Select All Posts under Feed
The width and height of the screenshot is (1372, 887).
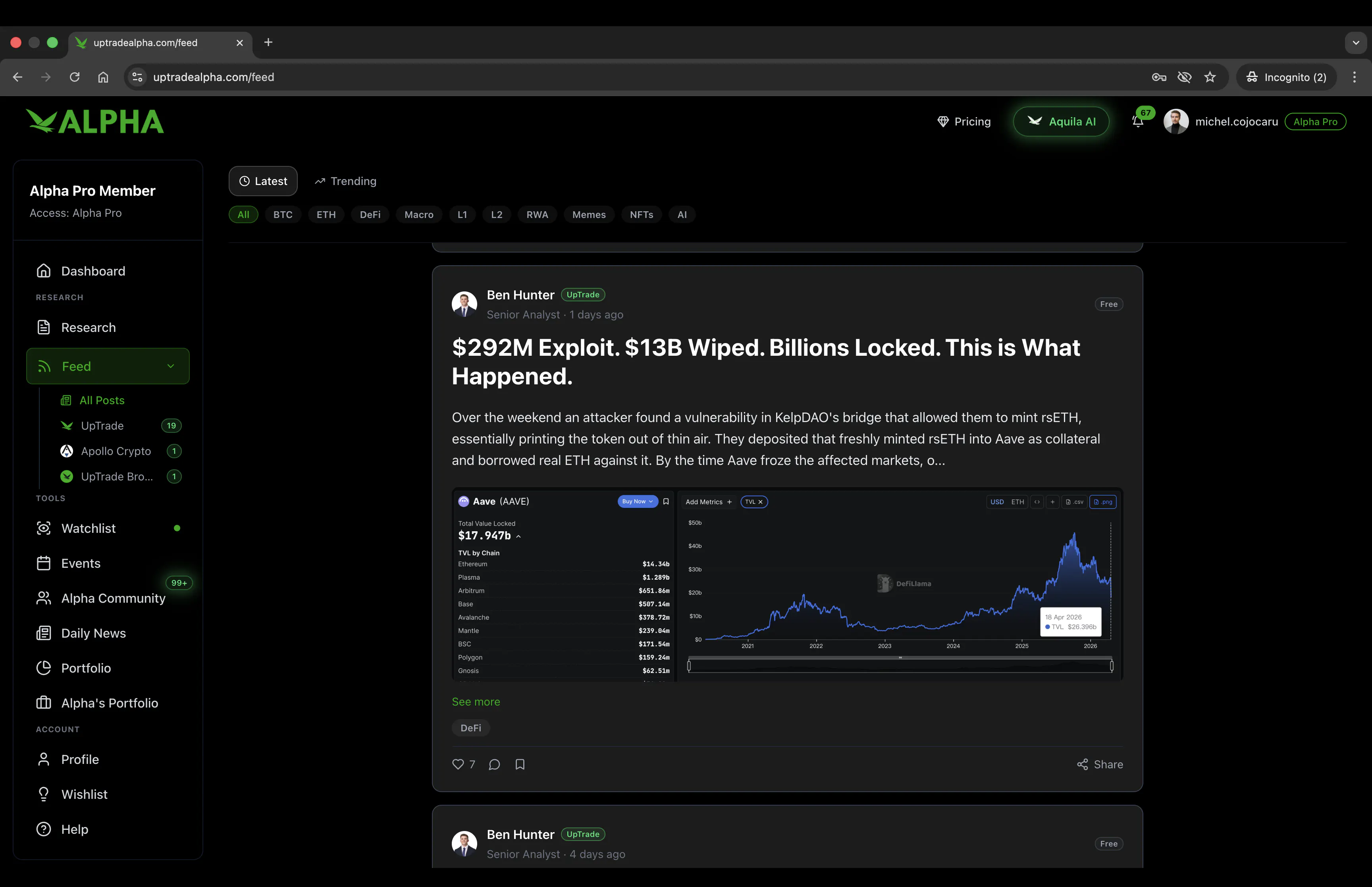102,400
